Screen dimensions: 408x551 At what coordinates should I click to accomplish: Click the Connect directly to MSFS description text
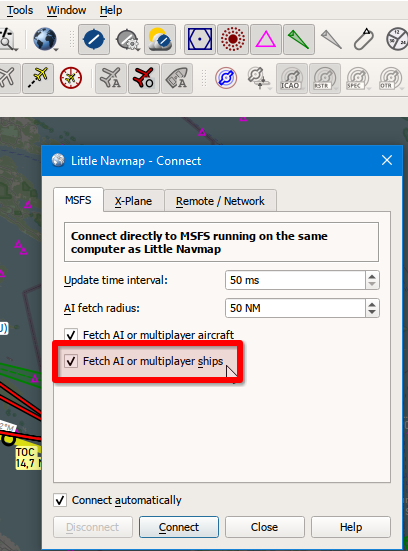click(199, 242)
